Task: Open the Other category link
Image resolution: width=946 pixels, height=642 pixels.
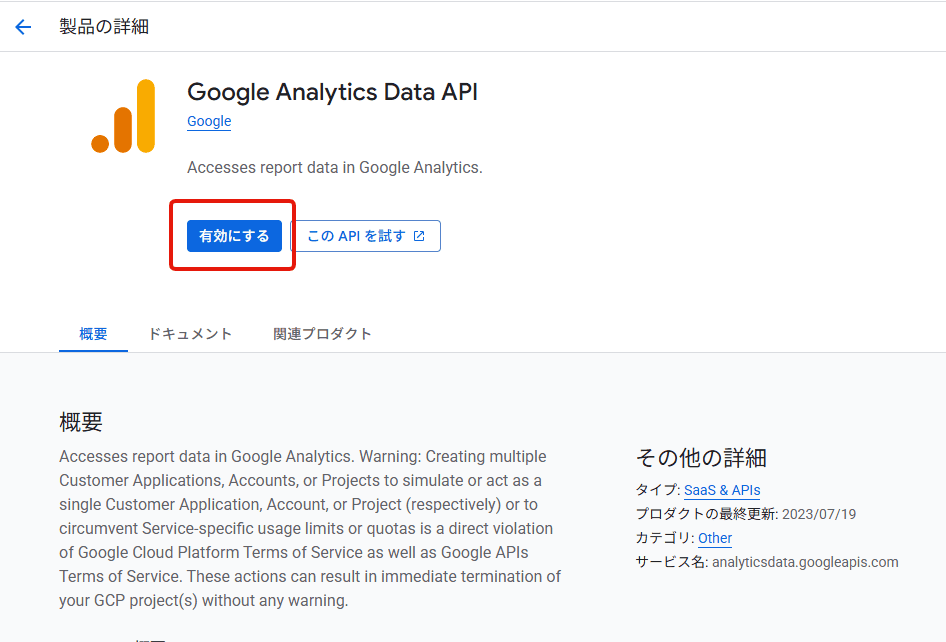Action: click(x=715, y=538)
